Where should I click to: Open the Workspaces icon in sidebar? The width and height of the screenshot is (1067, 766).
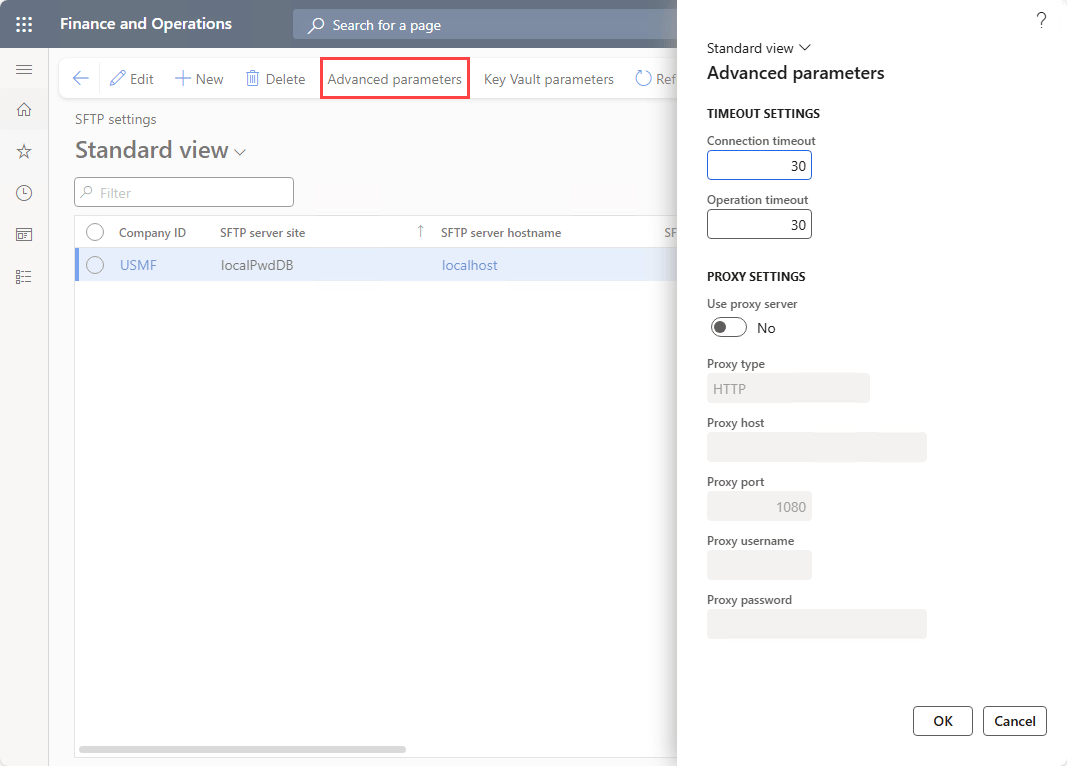click(x=24, y=235)
